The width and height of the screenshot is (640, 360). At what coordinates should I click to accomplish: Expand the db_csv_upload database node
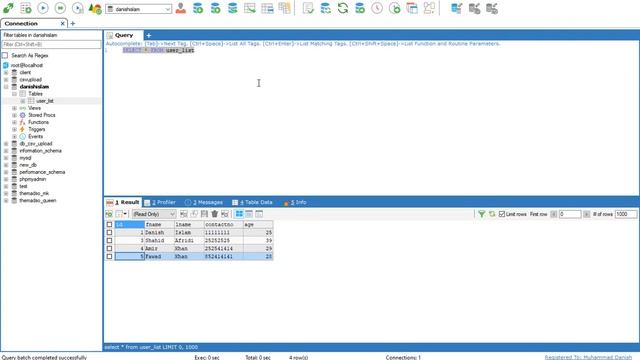point(6,144)
